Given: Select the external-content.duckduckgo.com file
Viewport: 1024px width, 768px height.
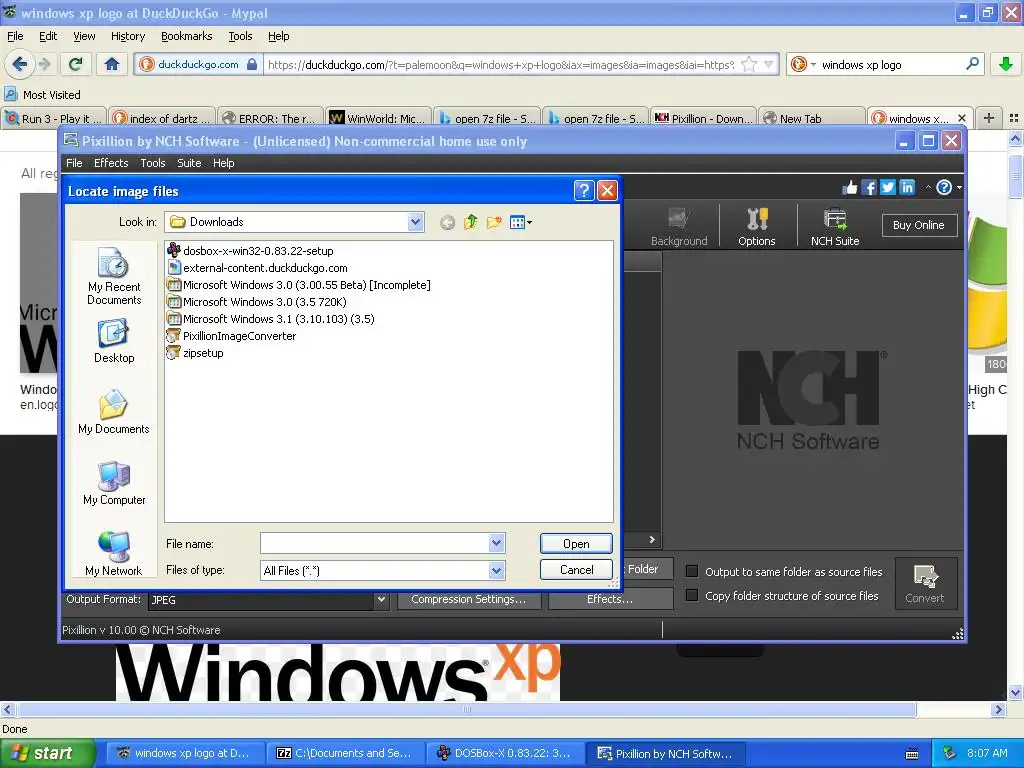Looking at the screenshot, I should 258,268.
